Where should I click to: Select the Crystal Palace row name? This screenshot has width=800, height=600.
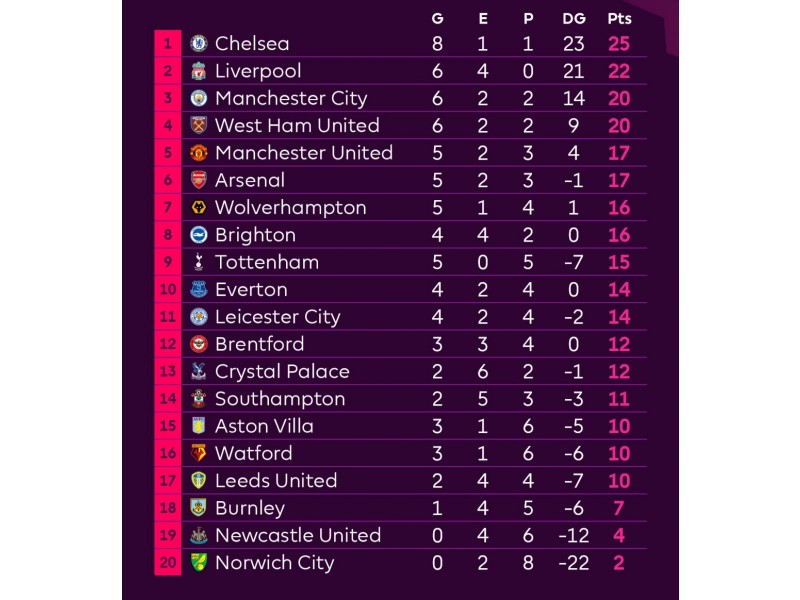tap(282, 372)
